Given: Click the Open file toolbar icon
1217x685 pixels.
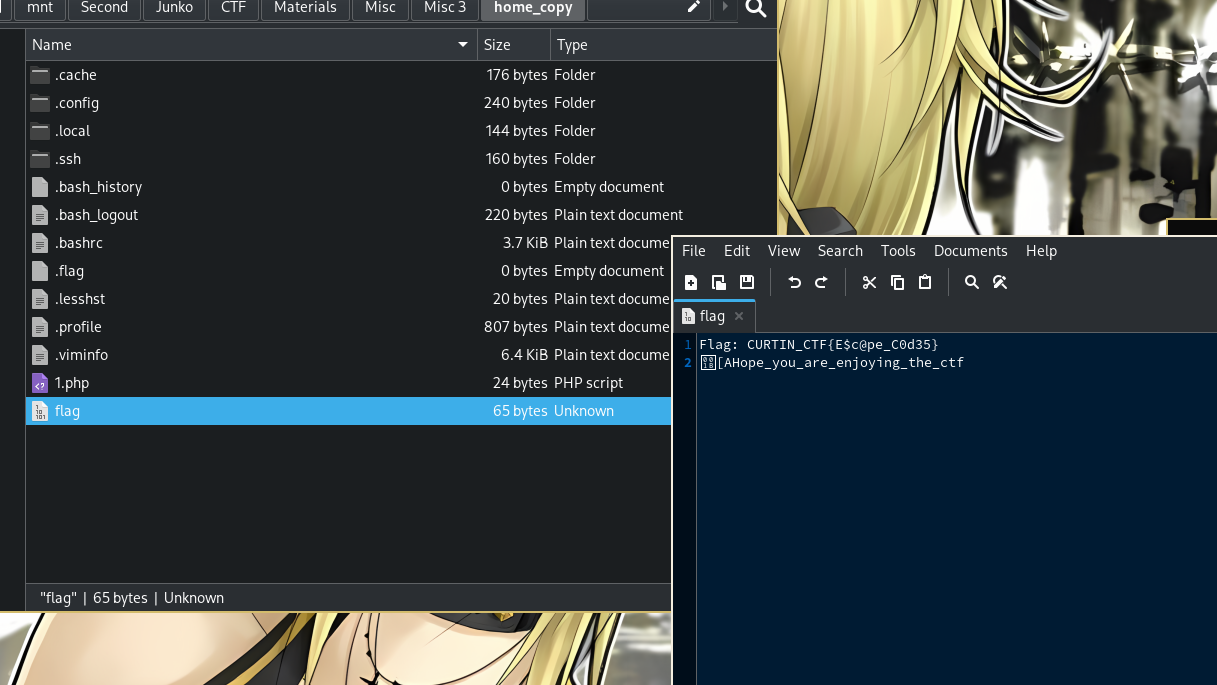Looking at the screenshot, I should tap(719, 283).
